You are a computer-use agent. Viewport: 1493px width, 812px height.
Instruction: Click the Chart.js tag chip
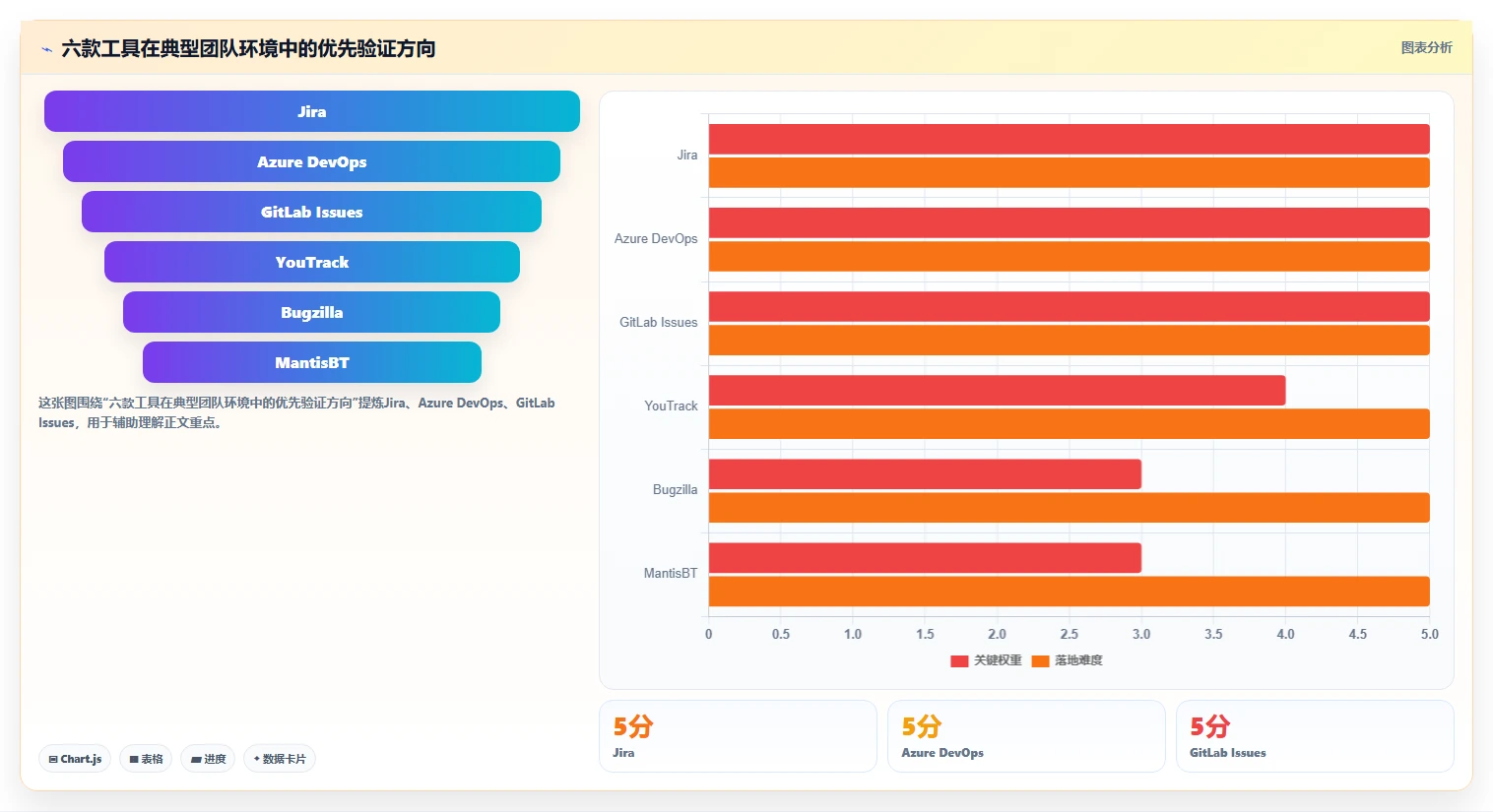(x=75, y=759)
